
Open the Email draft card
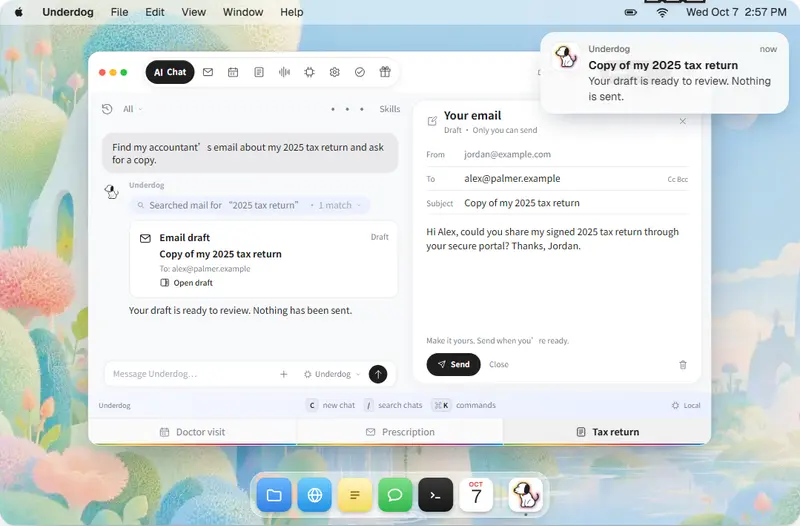coord(264,259)
